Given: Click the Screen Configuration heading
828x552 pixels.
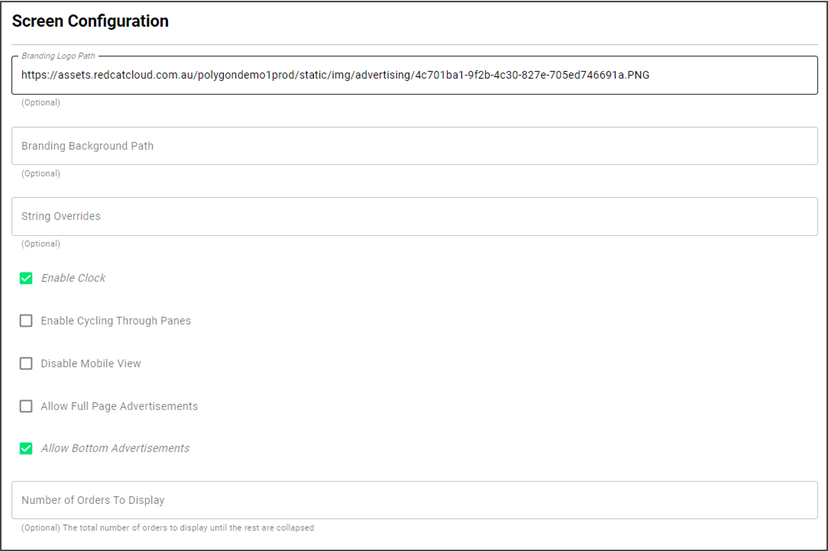Looking at the screenshot, I should pyautogui.click(x=90, y=21).
